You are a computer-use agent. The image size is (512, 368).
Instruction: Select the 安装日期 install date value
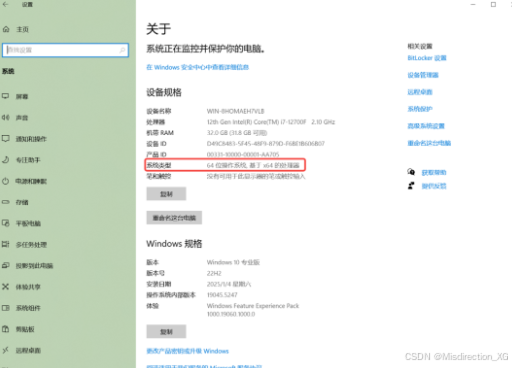tap(229, 284)
